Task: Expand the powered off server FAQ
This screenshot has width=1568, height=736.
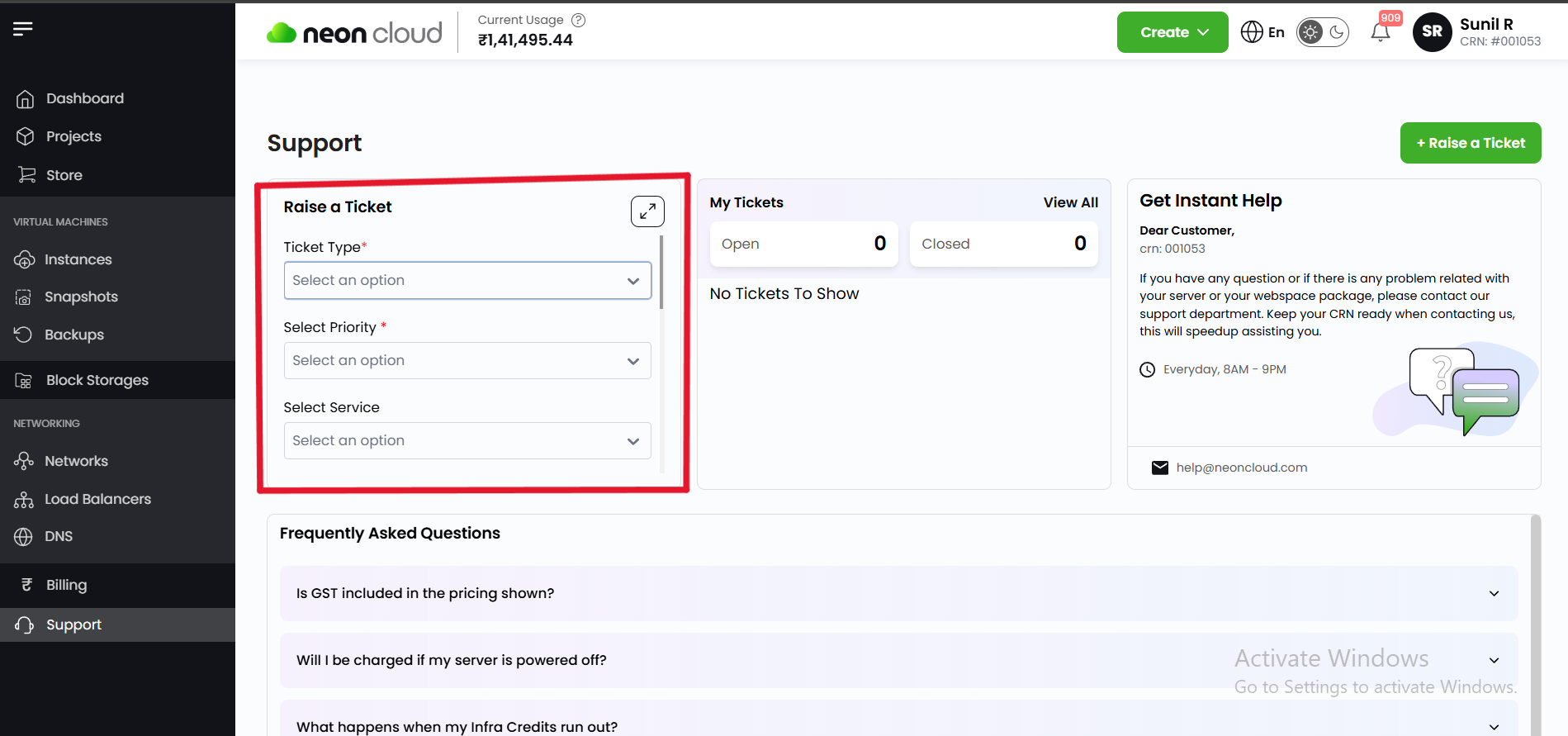Action: (x=898, y=660)
